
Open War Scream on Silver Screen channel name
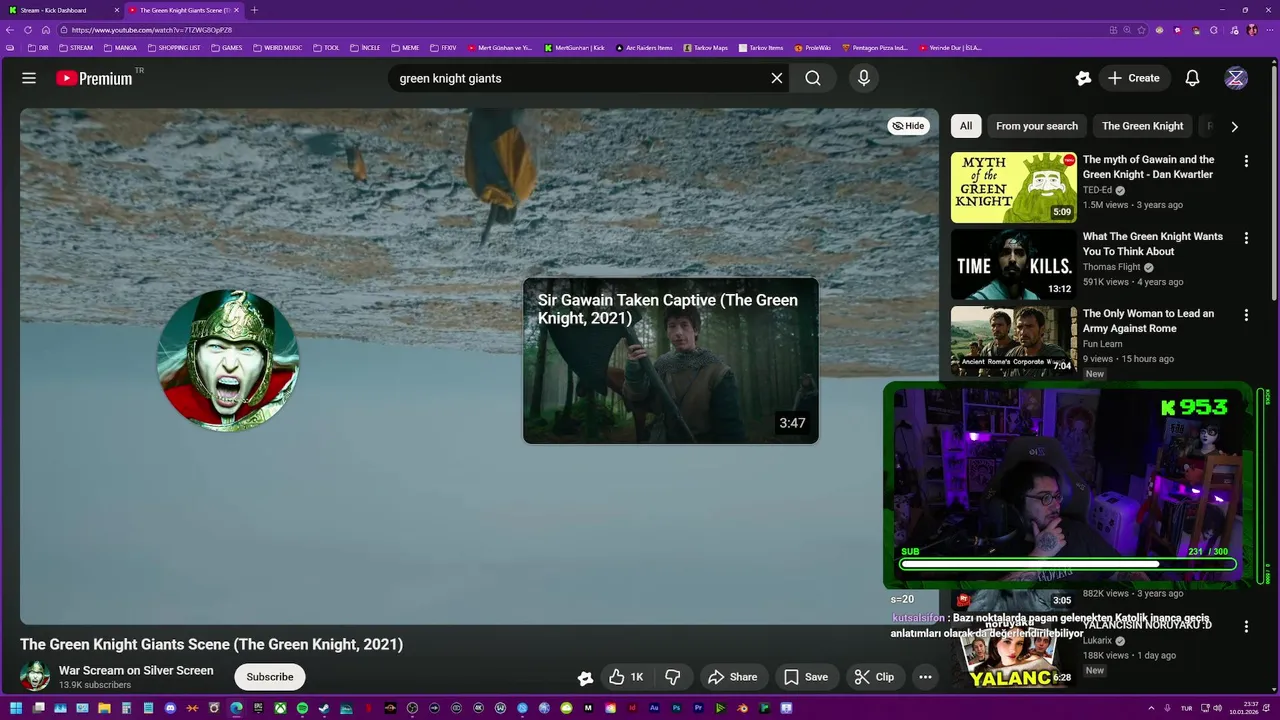click(136, 671)
